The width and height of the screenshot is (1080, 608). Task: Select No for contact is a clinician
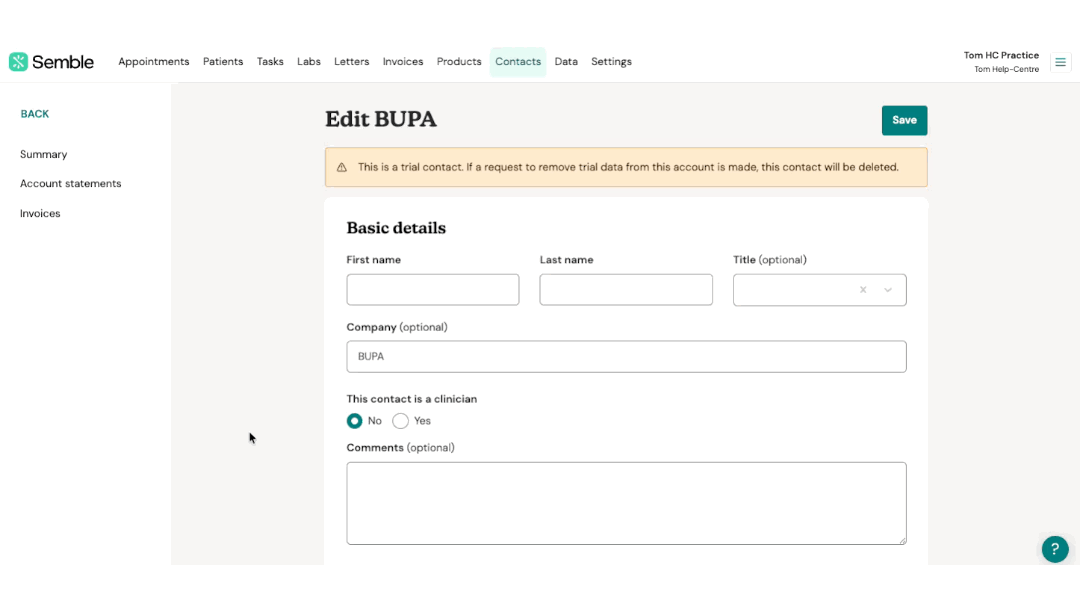[354, 421]
